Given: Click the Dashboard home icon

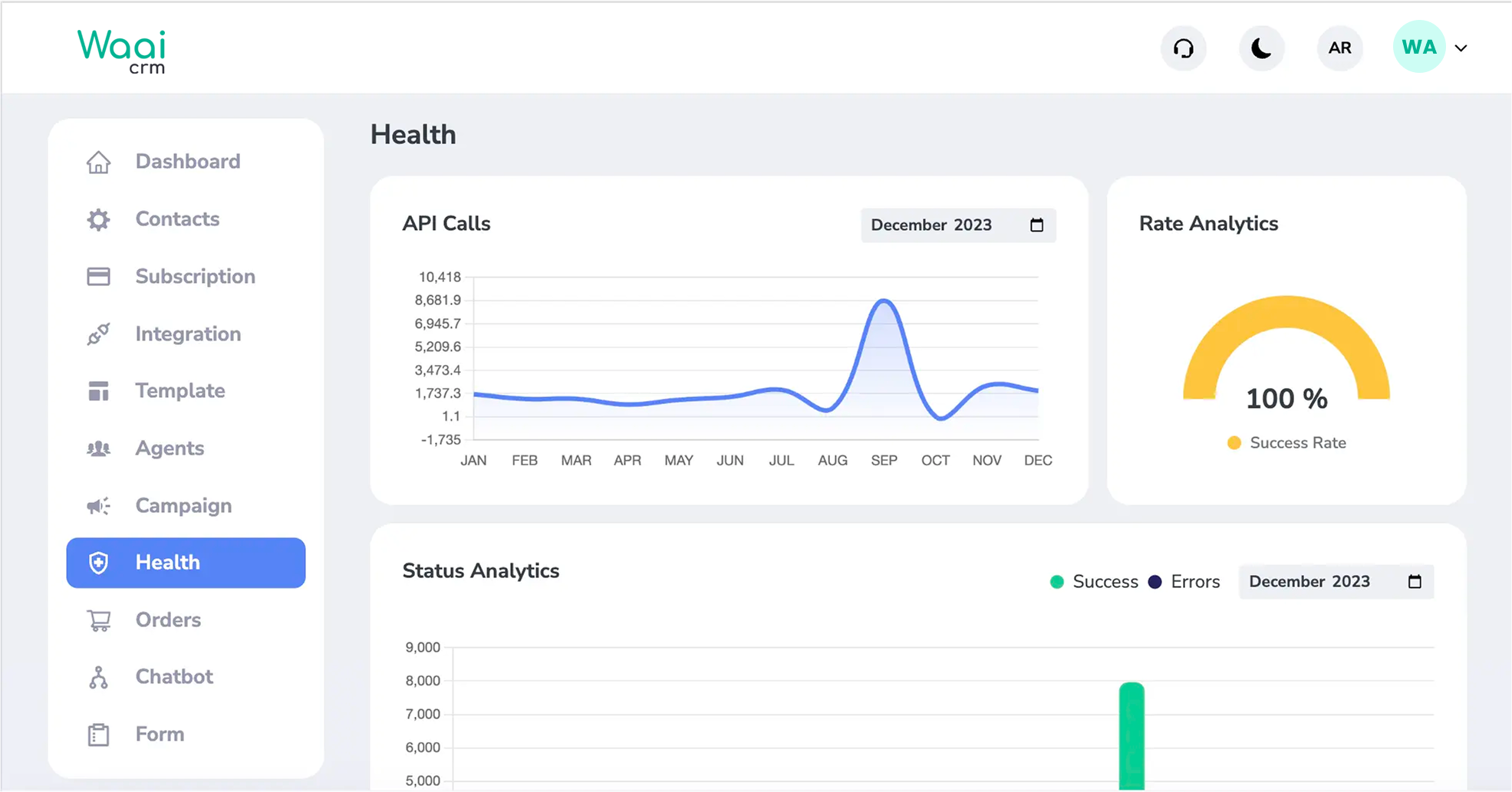Looking at the screenshot, I should pos(98,162).
